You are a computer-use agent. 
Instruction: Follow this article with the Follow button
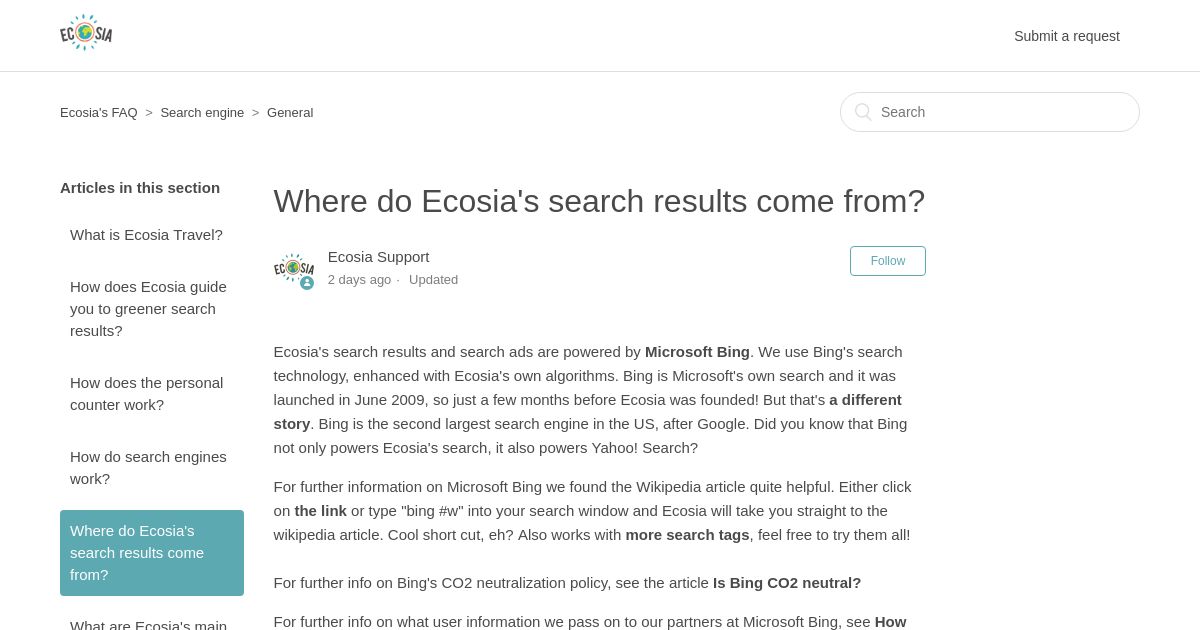point(888,261)
